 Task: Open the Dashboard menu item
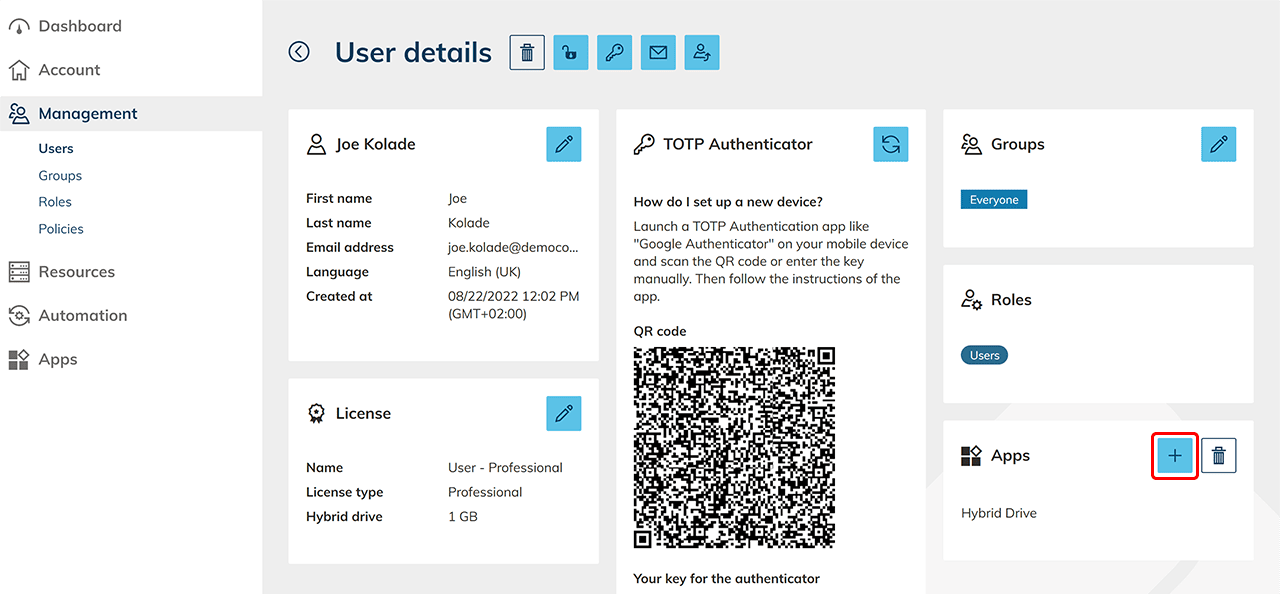[x=79, y=26]
